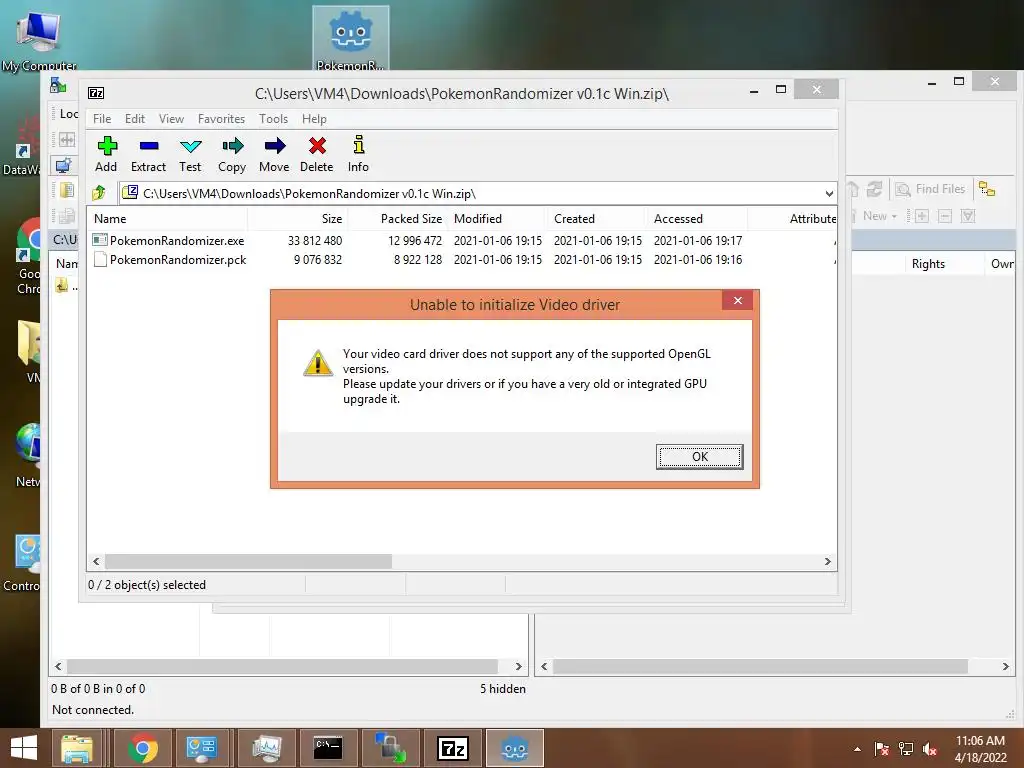Image resolution: width=1024 pixels, height=768 pixels.
Task: Expand the 7-Zip address path dropdown
Action: tap(829, 193)
